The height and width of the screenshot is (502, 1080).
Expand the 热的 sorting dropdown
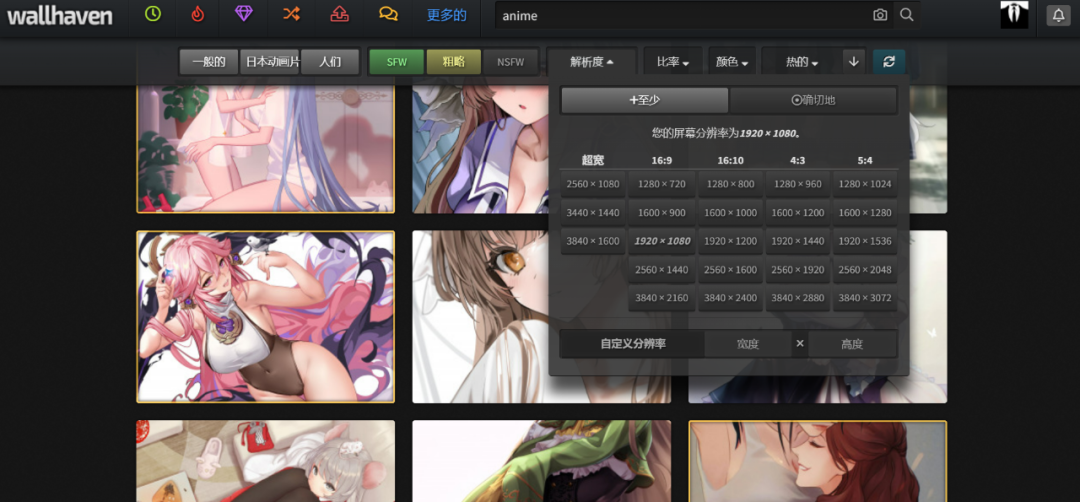802,62
